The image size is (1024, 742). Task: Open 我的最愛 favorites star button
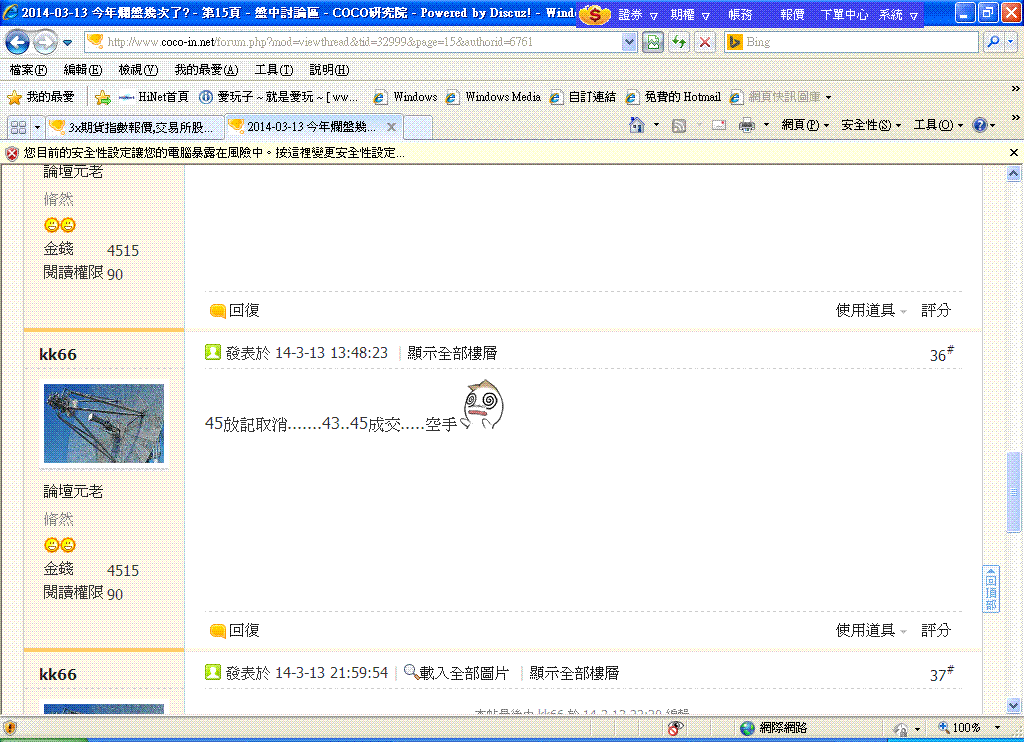(40, 97)
